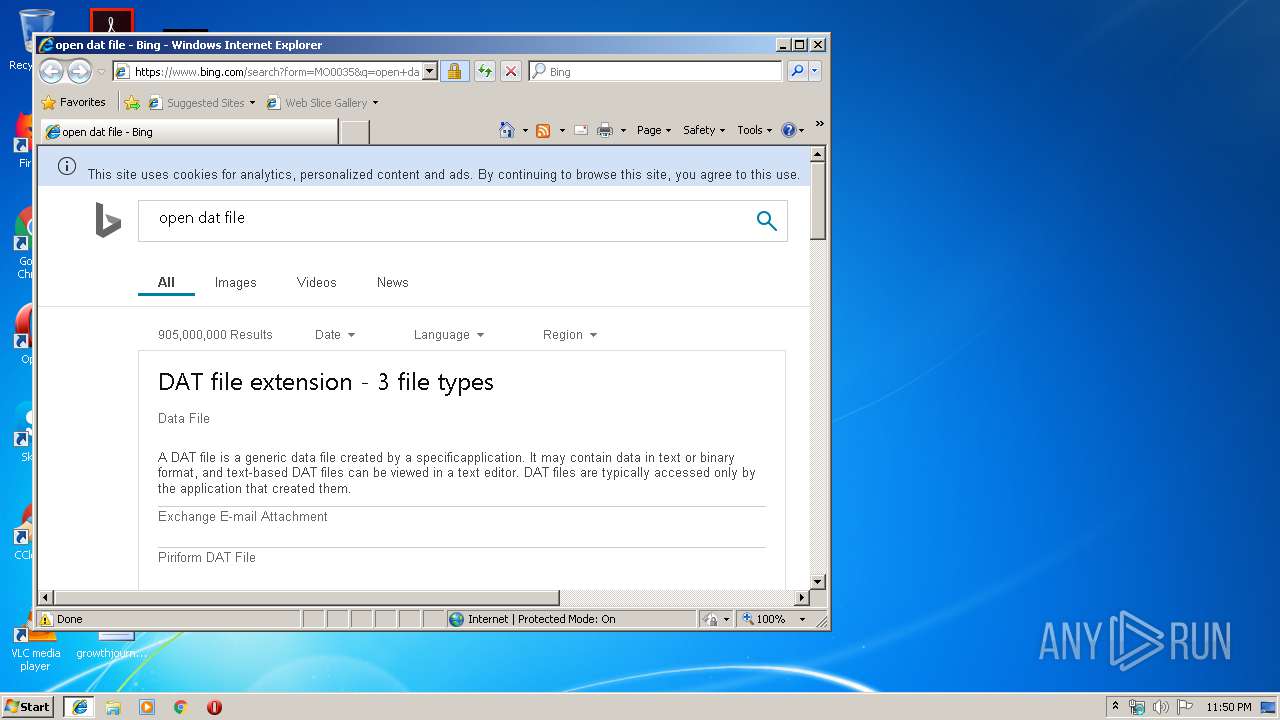Refresh the page with the green arrows

[x=485, y=72]
